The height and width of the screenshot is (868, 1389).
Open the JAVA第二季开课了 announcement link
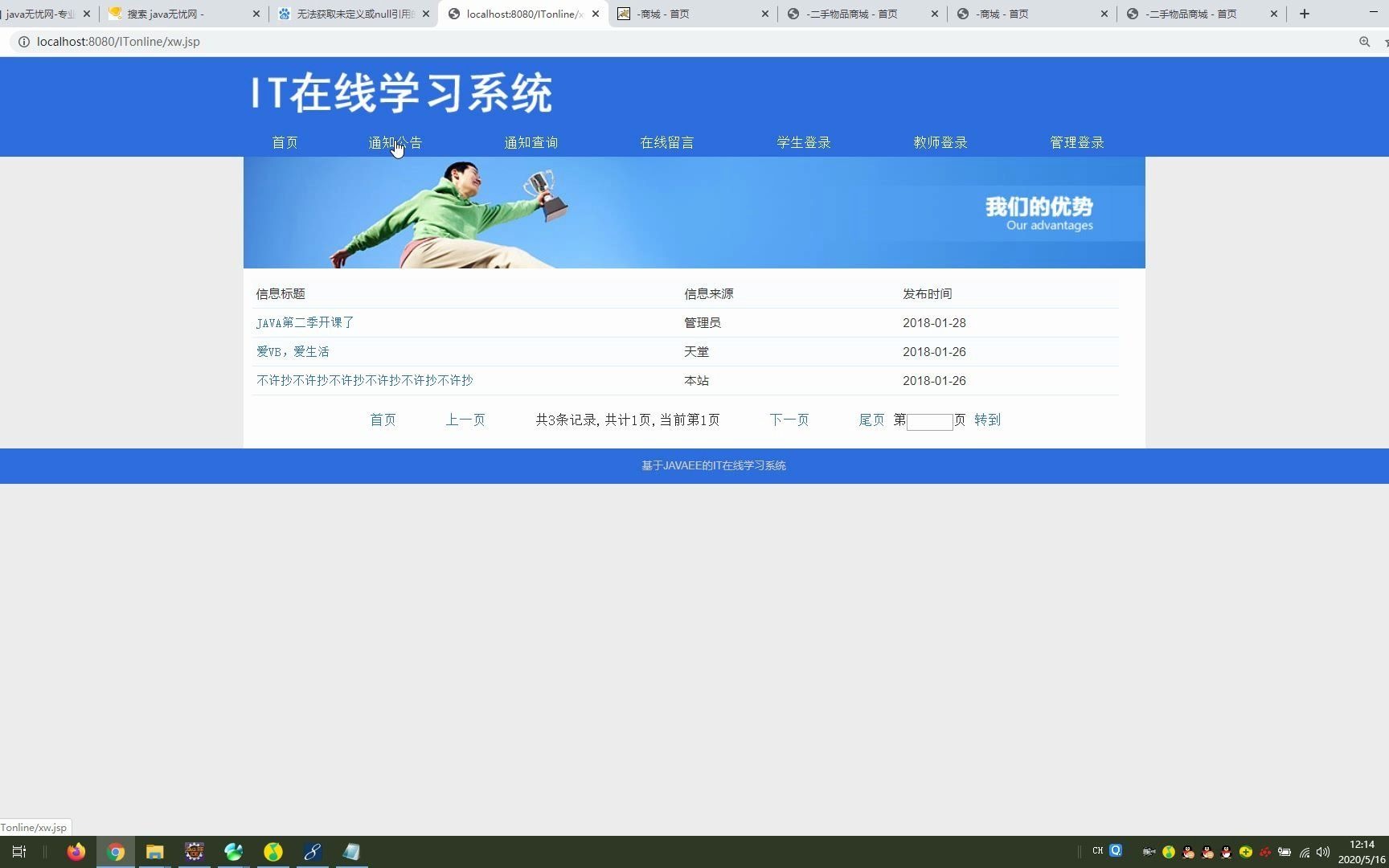pyautogui.click(x=304, y=322)
